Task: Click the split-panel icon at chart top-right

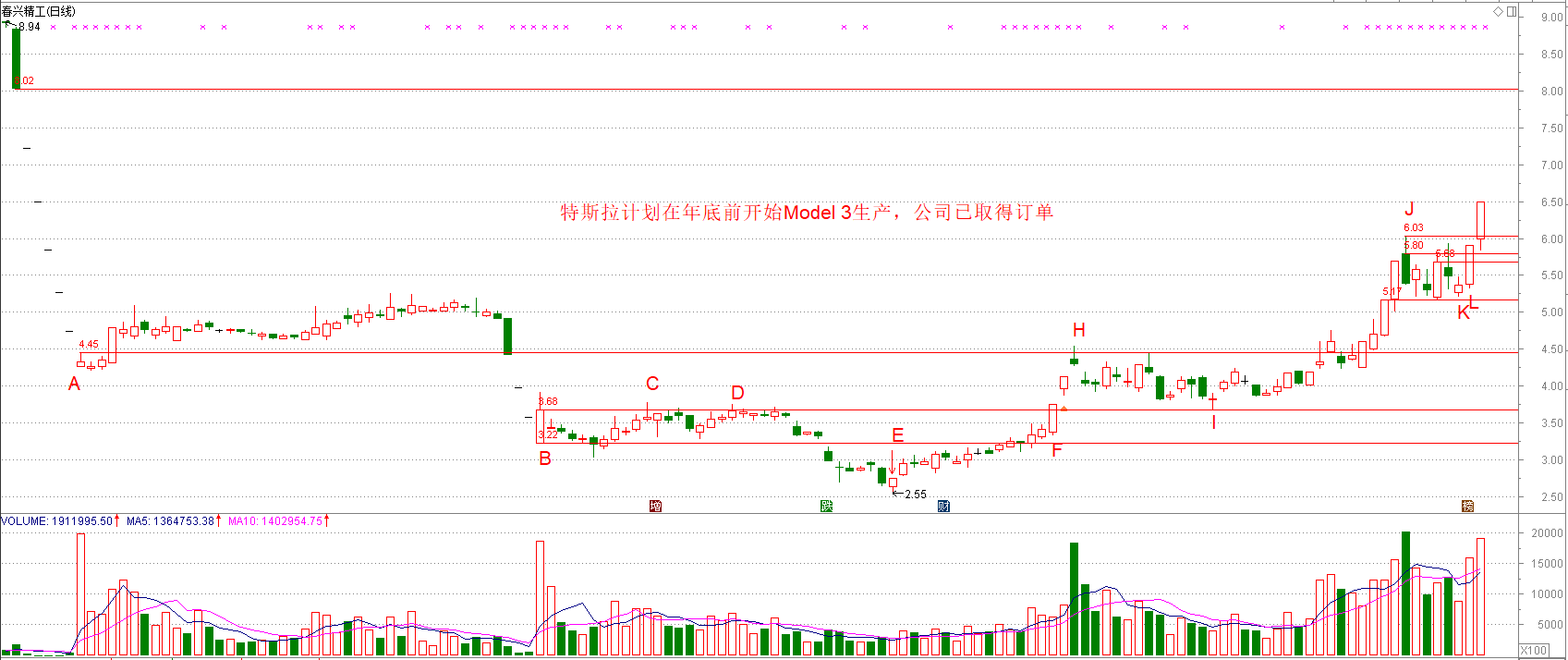Action: [x=1512, y=11]
